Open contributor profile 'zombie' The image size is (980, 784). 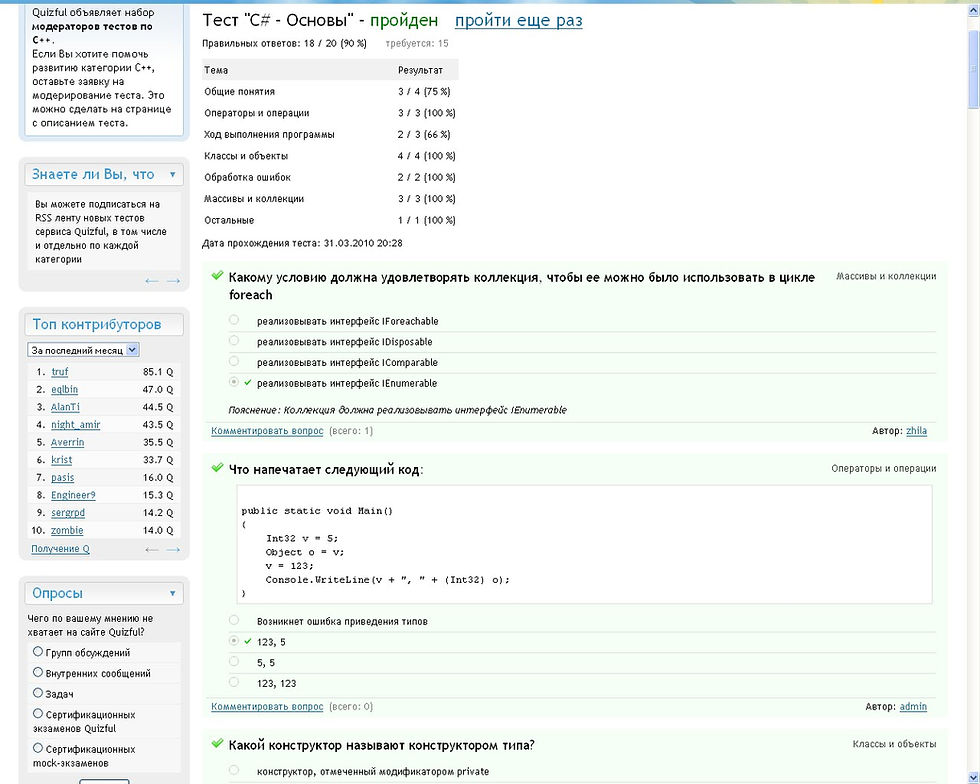click(67, 530)
